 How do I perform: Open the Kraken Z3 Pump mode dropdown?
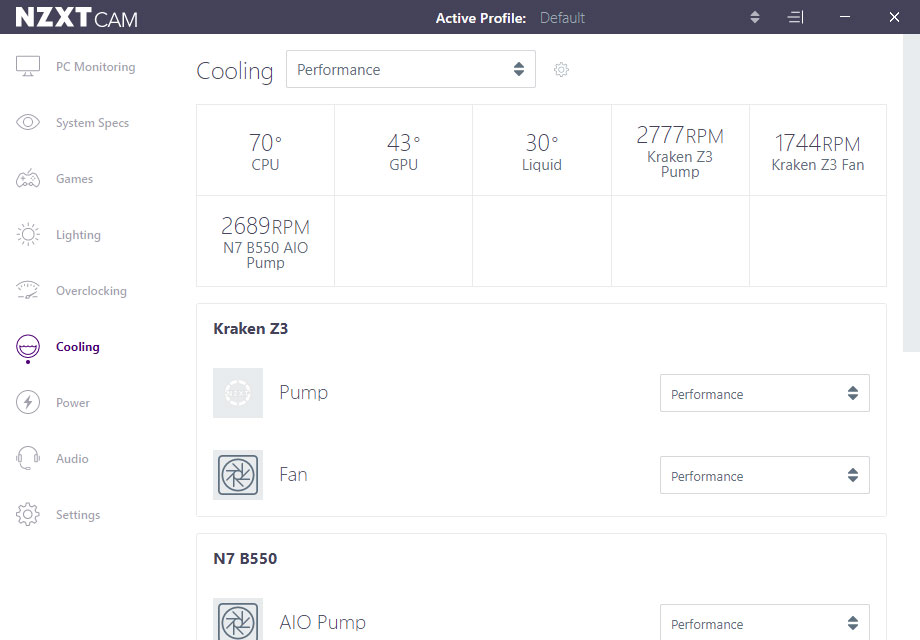point(765,393)
